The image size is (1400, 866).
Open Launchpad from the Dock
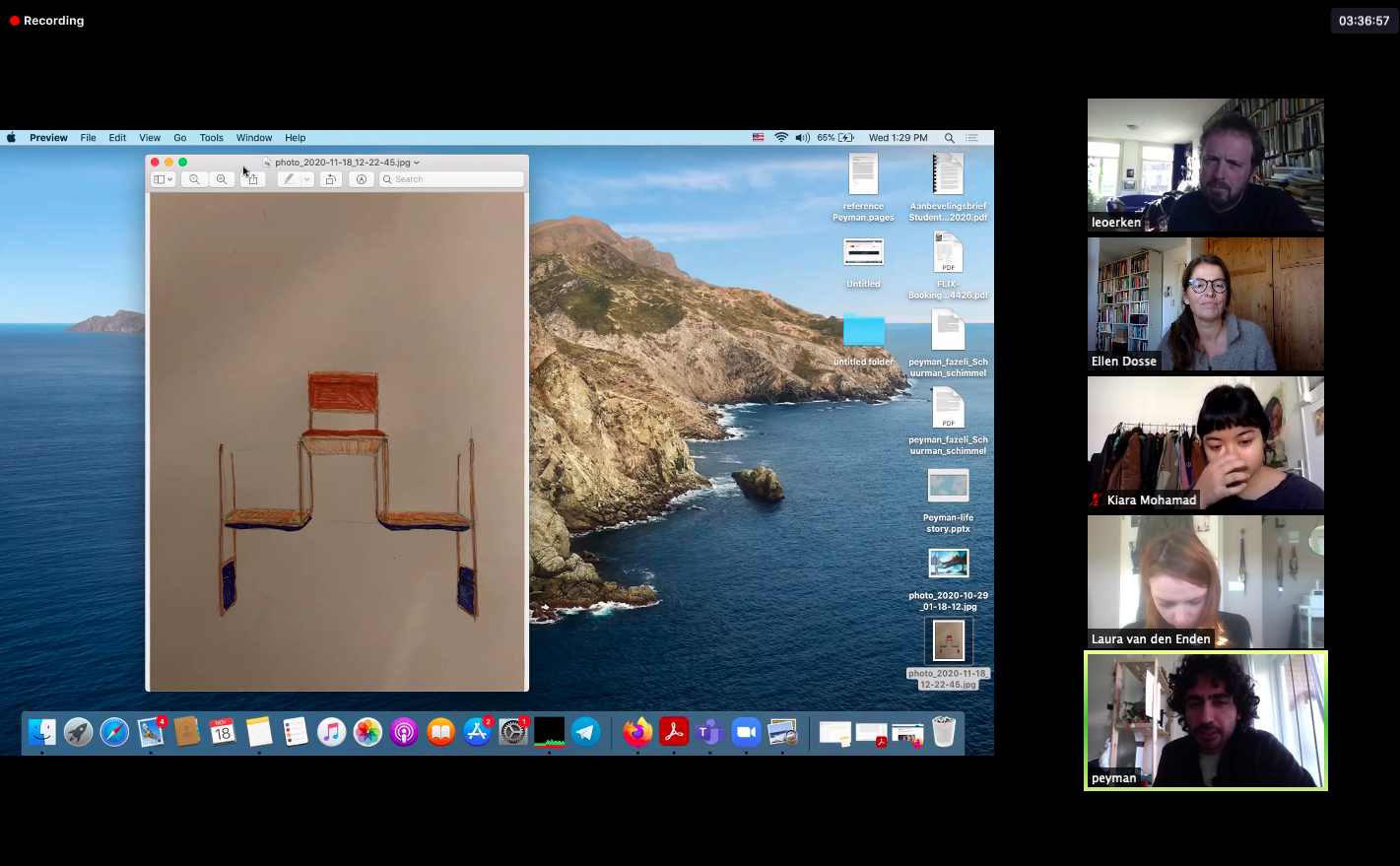click(79, 732)
